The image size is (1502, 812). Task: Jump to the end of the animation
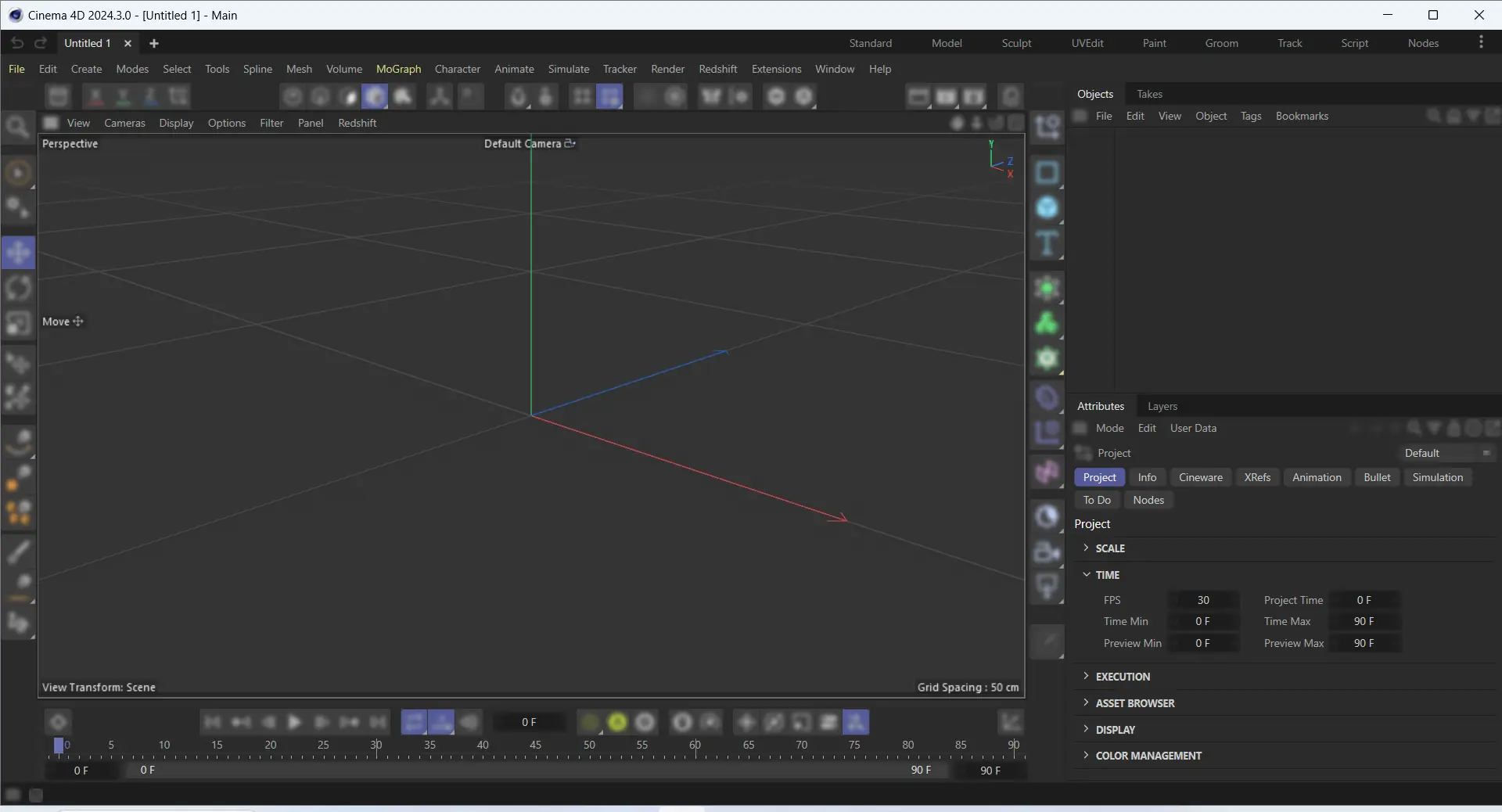point(378,722)
